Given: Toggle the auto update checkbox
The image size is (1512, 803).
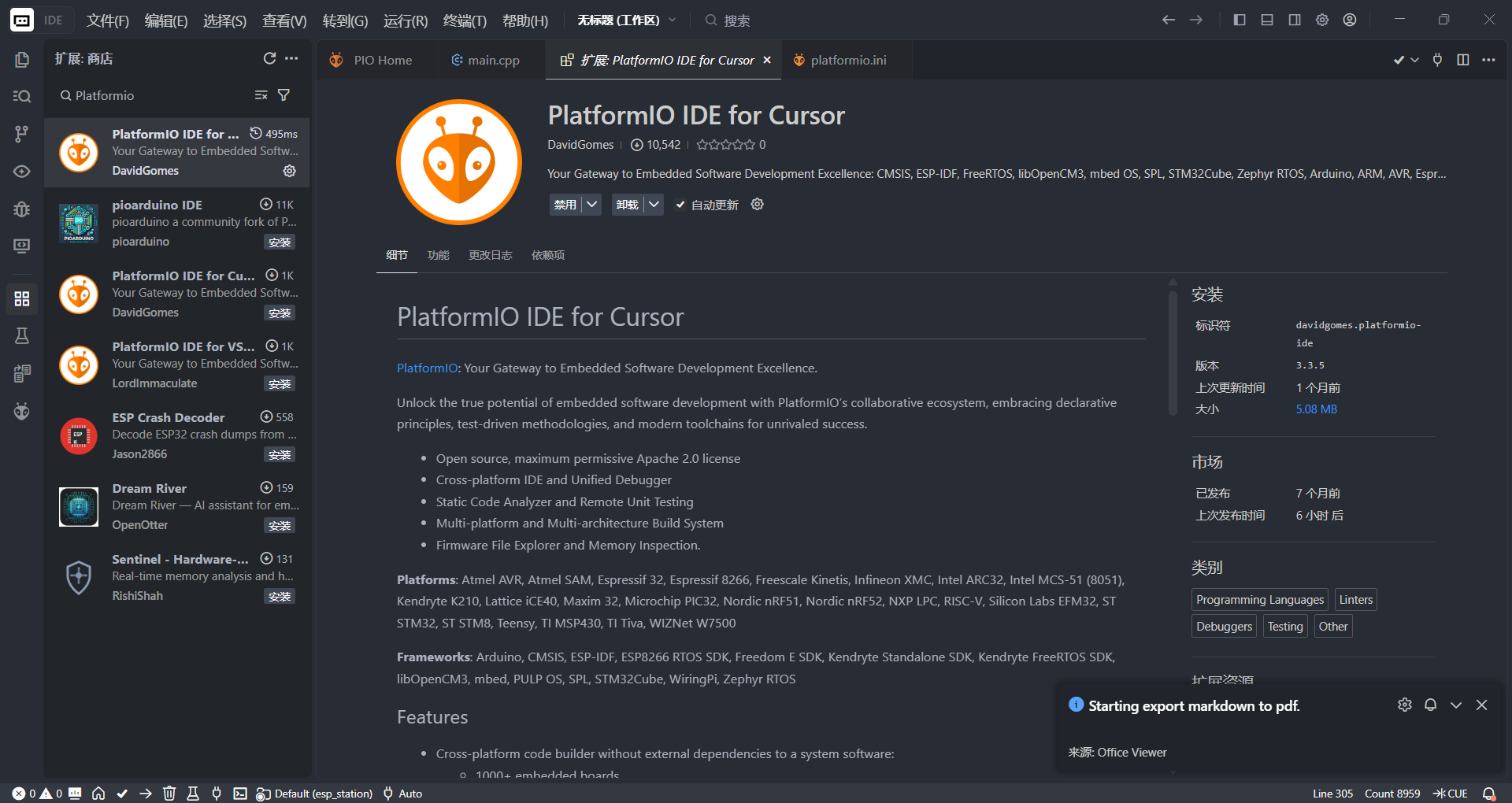Looking at the screenshot, I should coord(680,205).
